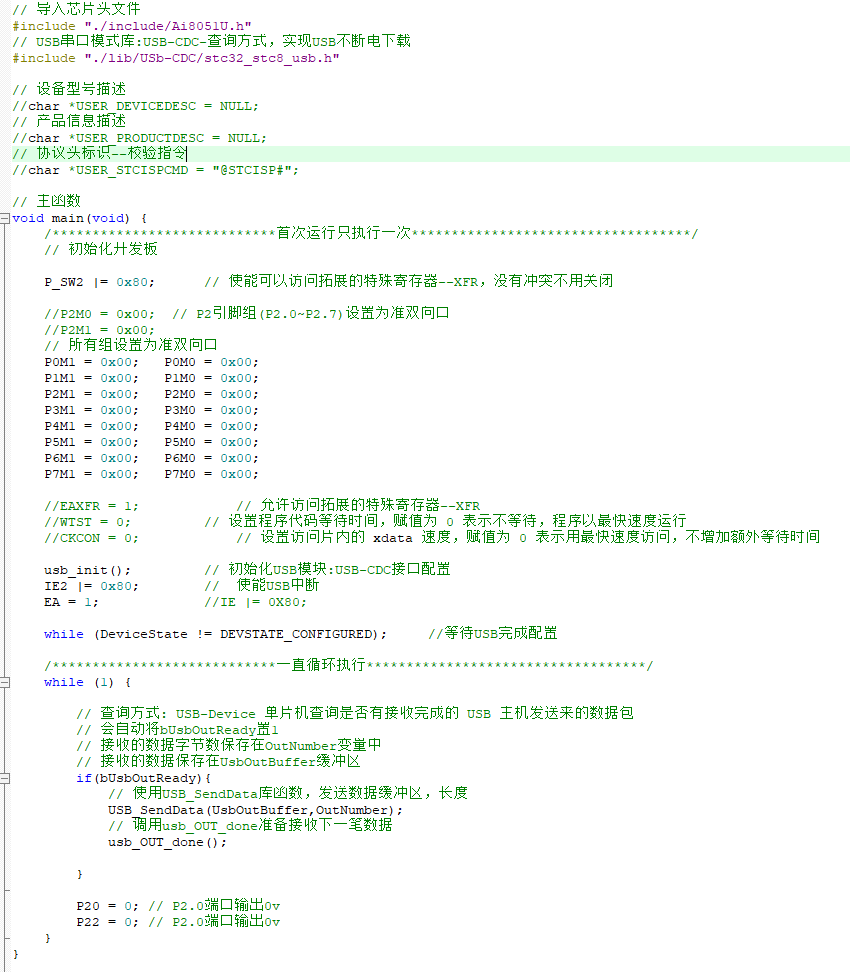The image size is (850, 972).
Task: Click the commented //WTST = 0 line
Action: pyautogui.click(x=87, y=523)
